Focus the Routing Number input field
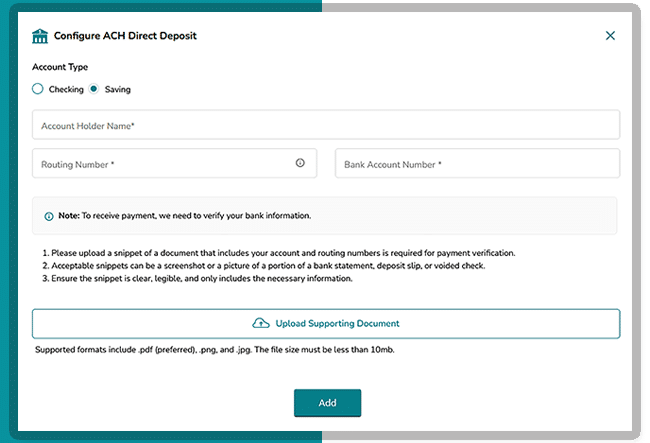650x443 pixels. (160, 163)
